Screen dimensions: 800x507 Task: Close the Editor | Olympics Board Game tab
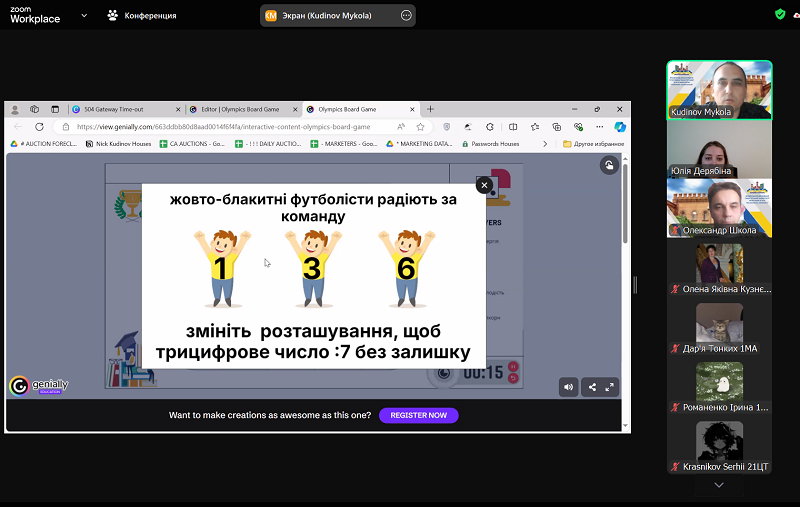pos(295,109)
